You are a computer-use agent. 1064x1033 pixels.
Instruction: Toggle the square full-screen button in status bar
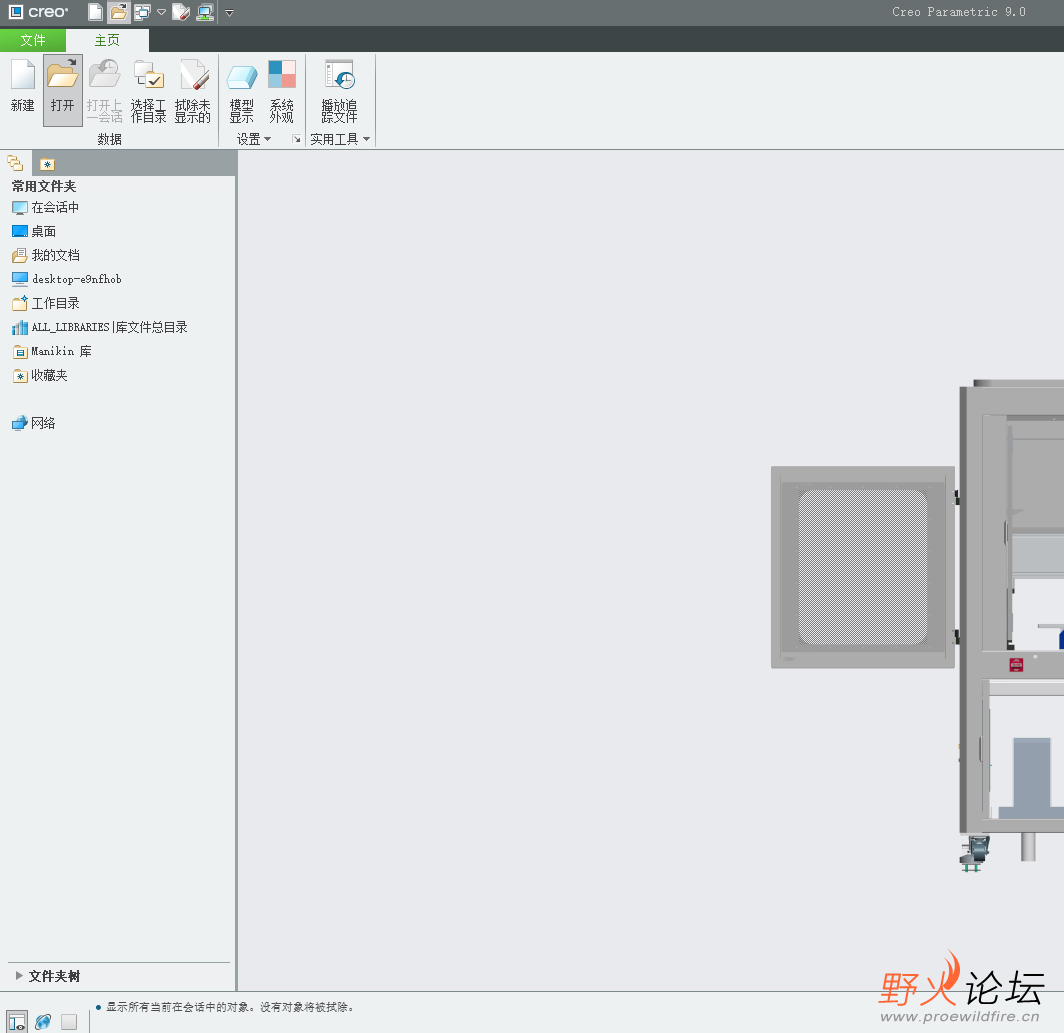tap(69, 1021)
